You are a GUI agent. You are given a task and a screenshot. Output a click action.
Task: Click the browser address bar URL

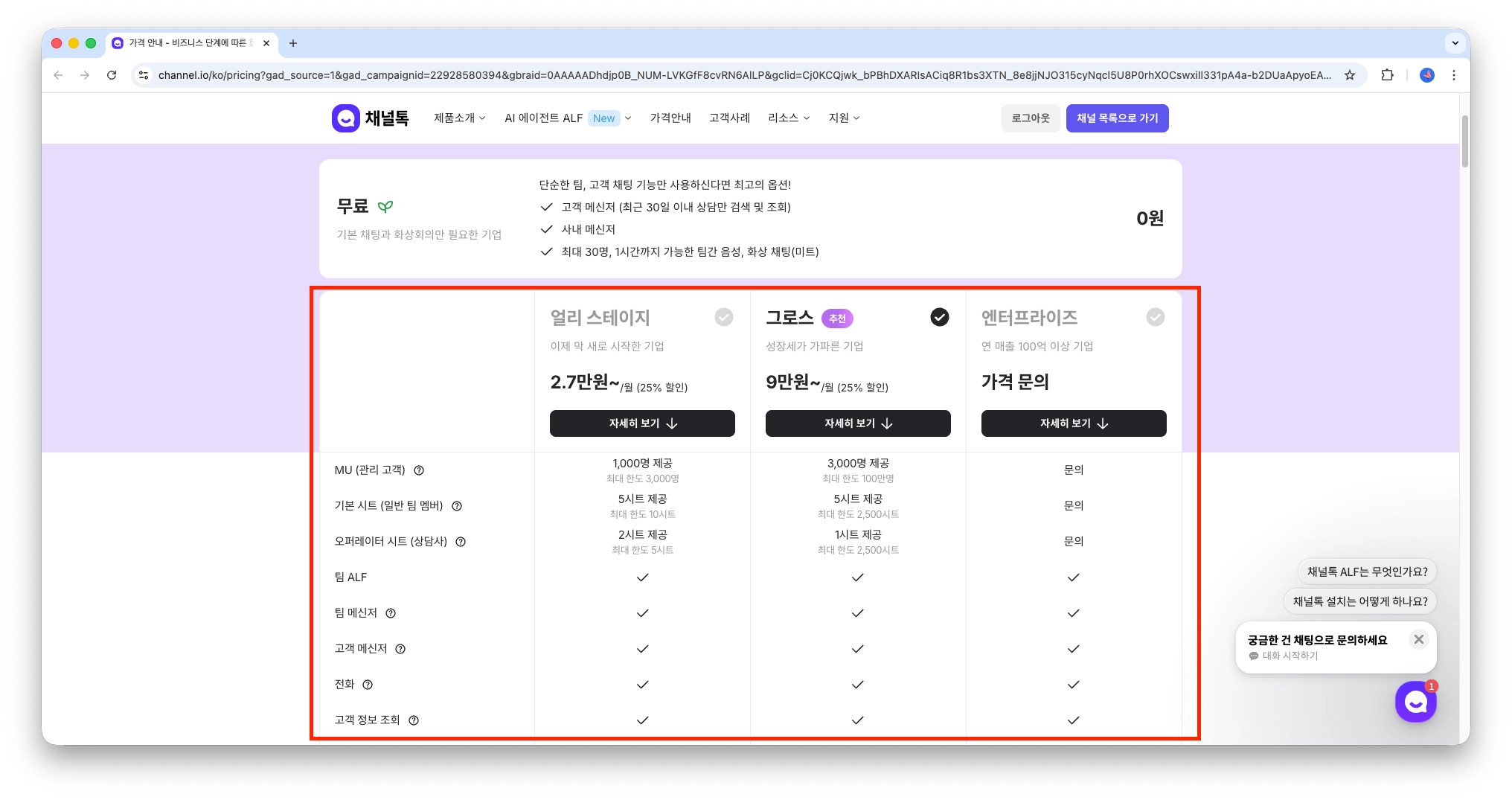744,75
